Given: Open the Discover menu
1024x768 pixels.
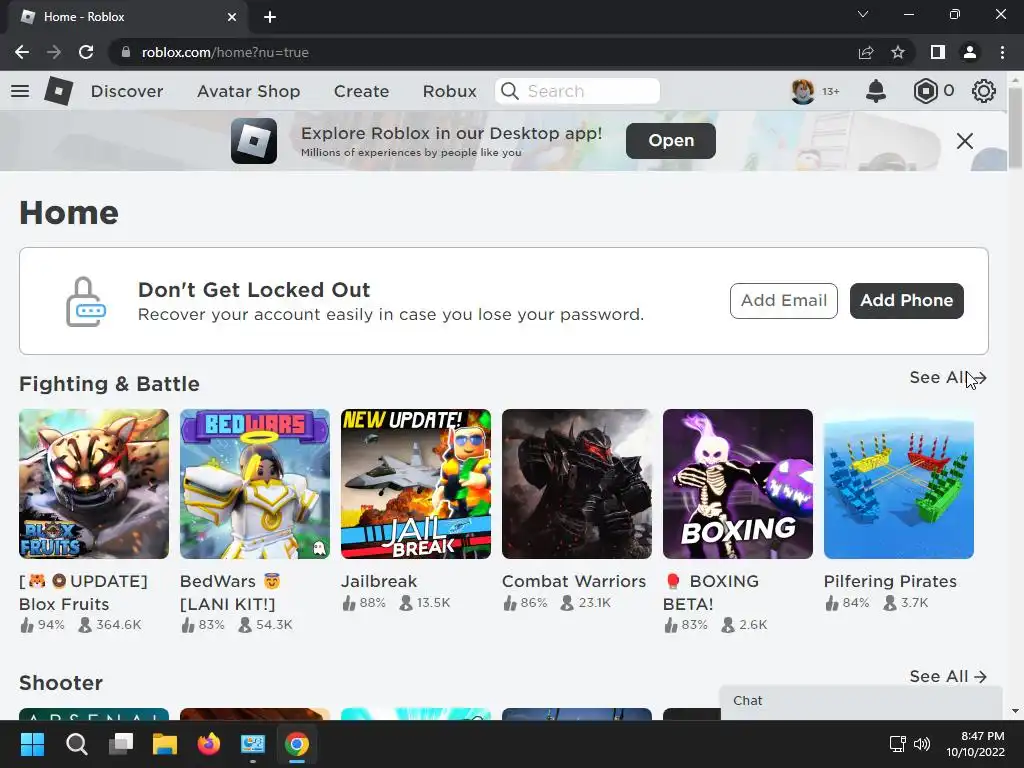Looking at the screenshot, I should (x=127, y=91).
